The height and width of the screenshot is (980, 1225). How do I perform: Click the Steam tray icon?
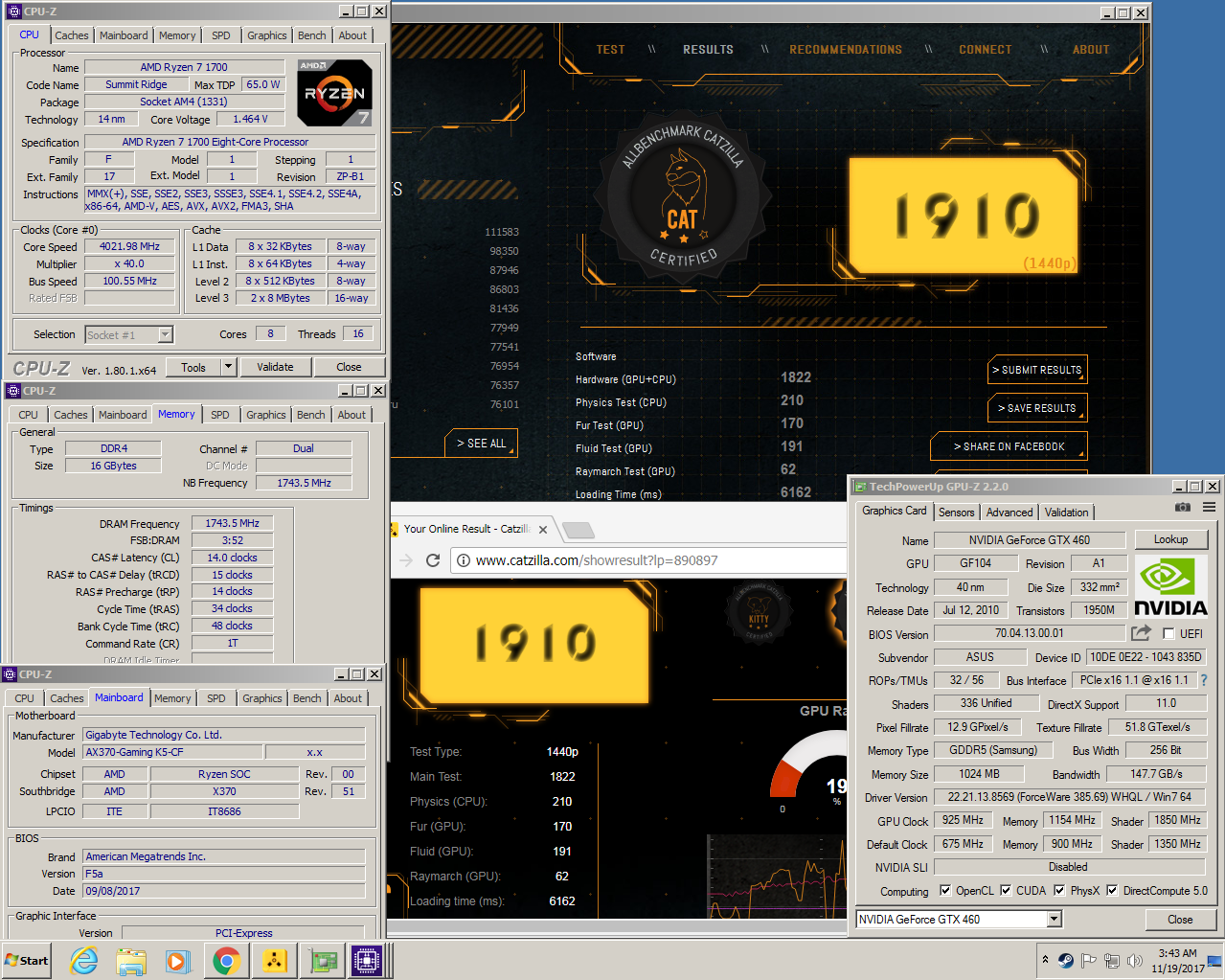[x=1065, y=960]
